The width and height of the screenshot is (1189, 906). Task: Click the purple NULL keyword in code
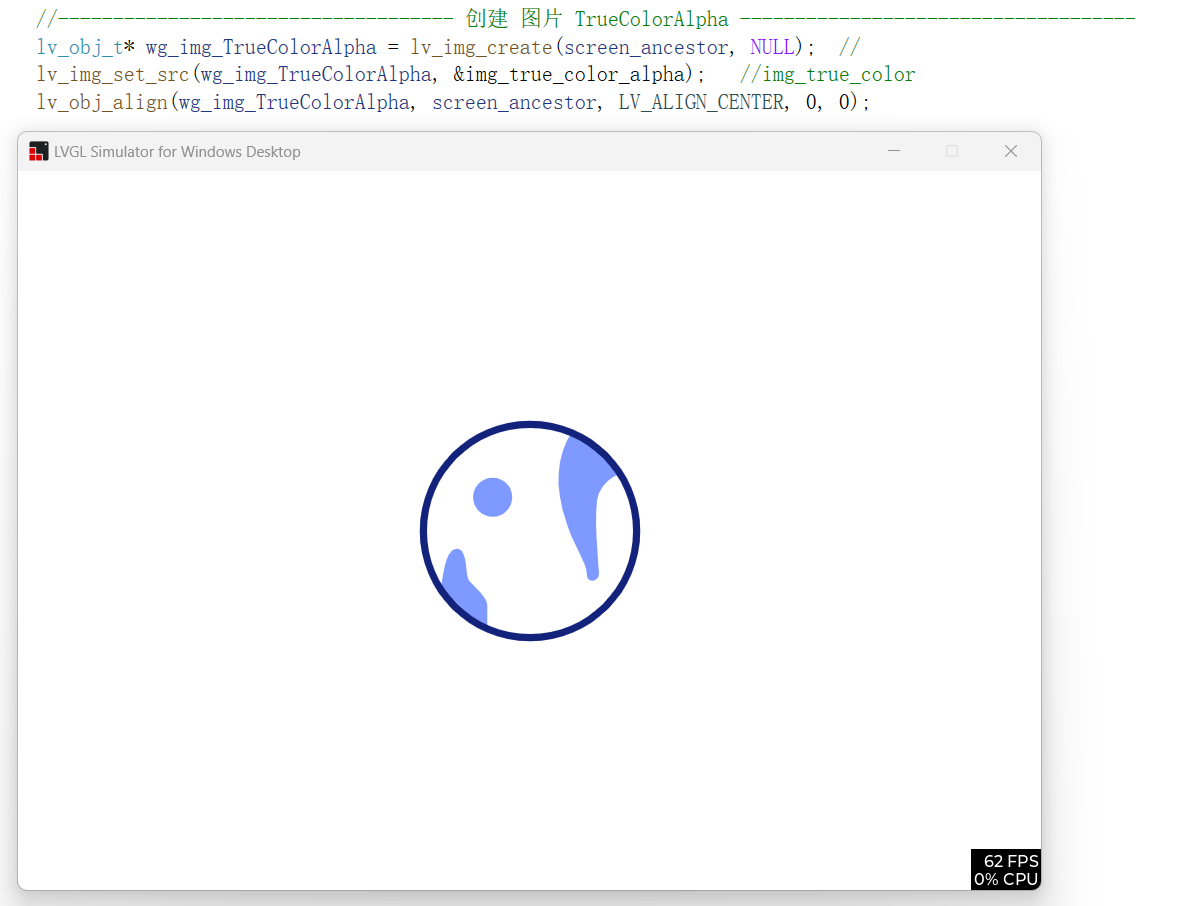(x=772, y=47)
